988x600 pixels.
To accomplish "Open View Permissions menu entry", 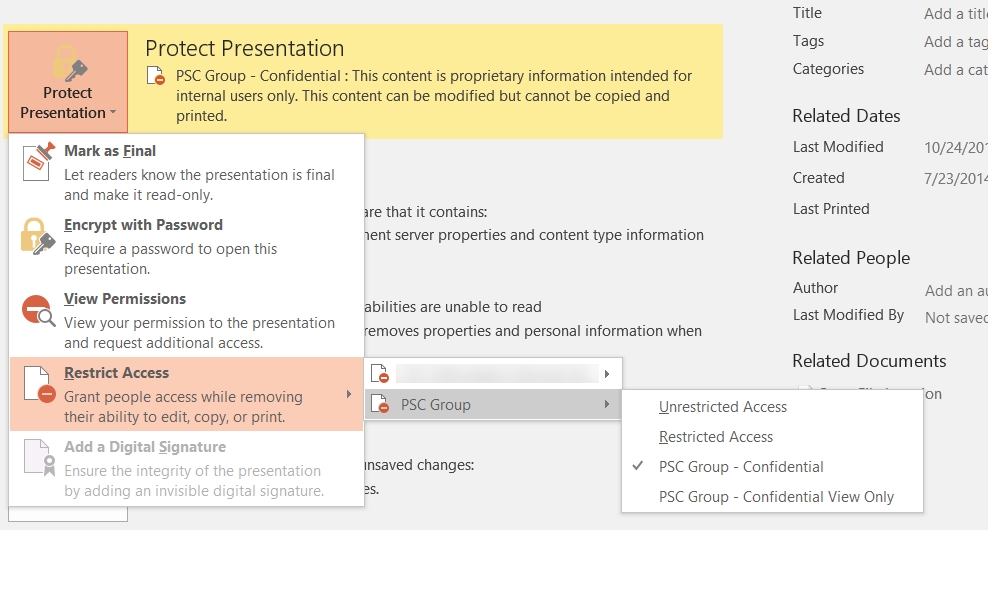I will (187, 320).
